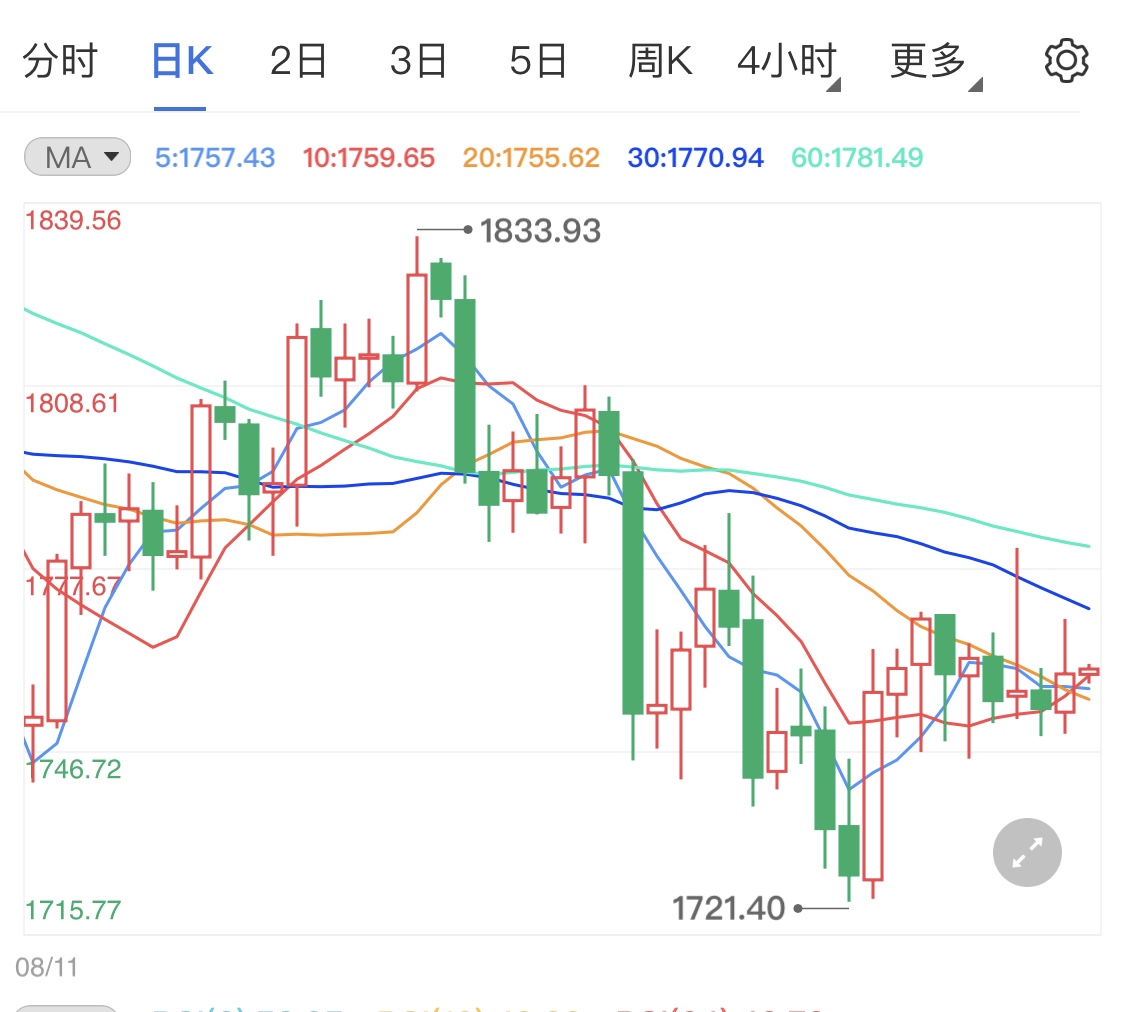Switch to 2日 chart tab
The height and width of the screenshot is (1012, 1125).
tap(298, 61)
